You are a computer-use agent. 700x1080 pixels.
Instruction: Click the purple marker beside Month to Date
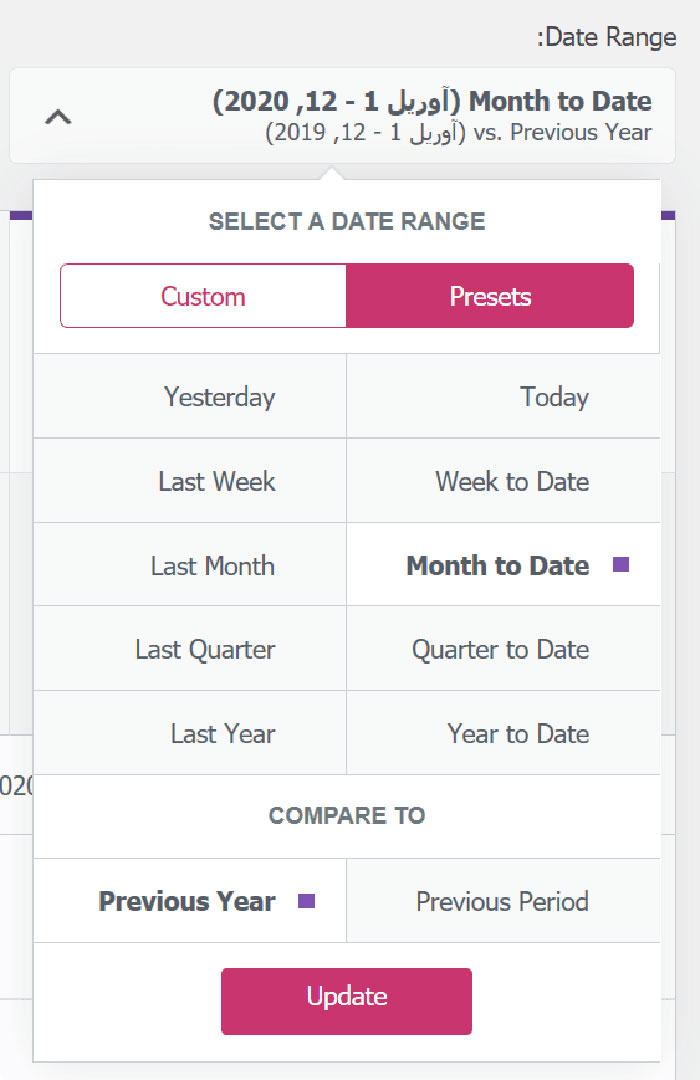(x=621, y=565)
